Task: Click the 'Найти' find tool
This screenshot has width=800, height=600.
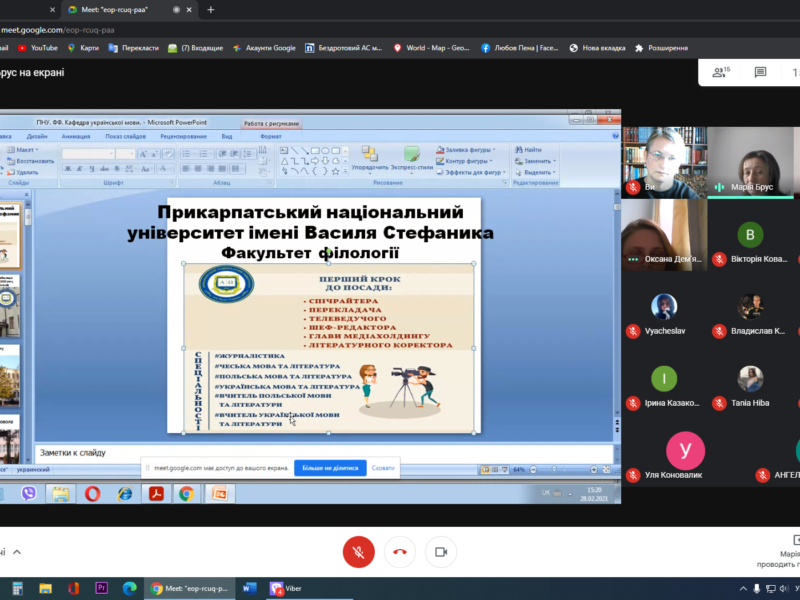Action: click(x=530, y=150)
